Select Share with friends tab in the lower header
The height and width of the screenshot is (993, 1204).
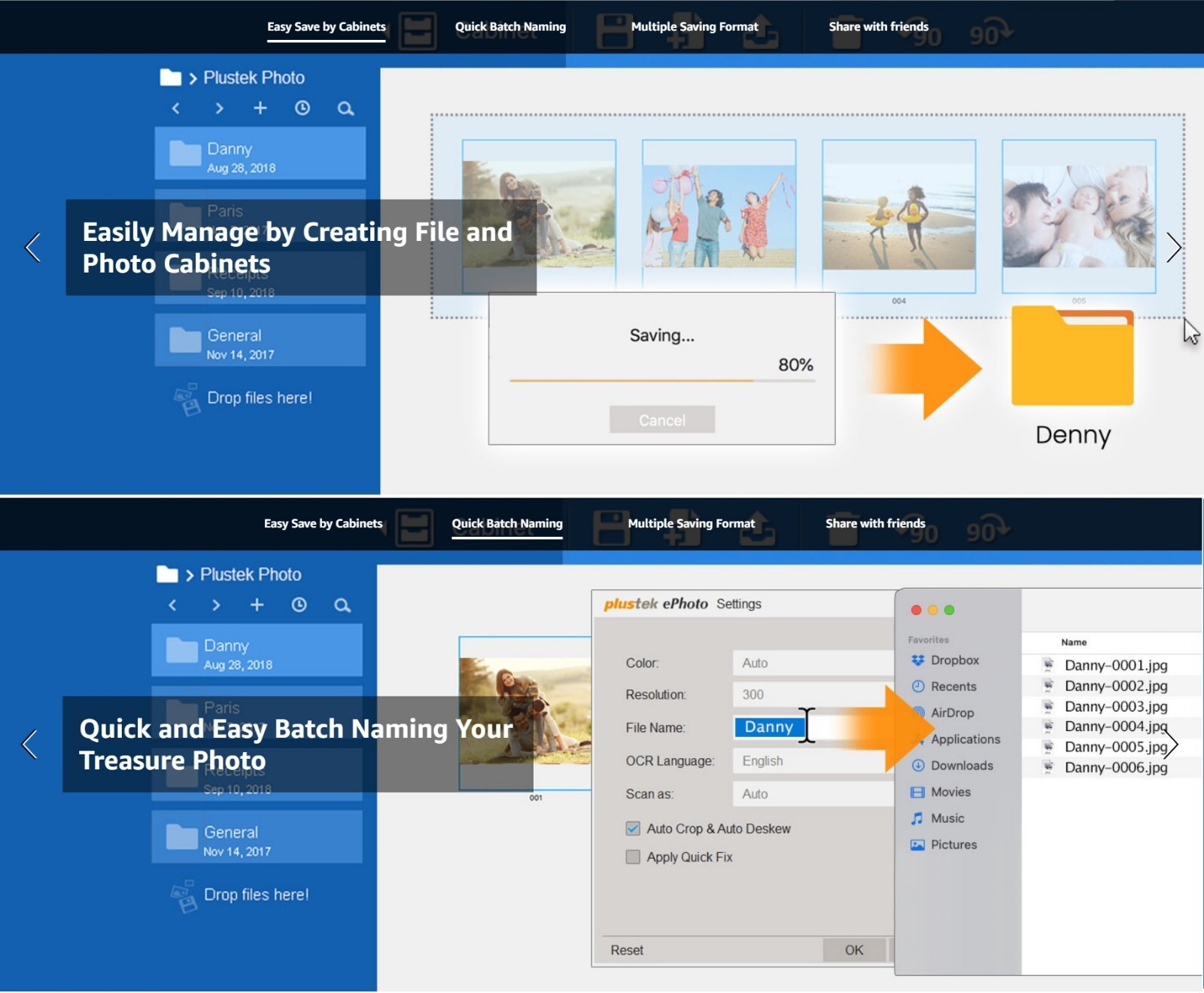click(x=876, y=524)
